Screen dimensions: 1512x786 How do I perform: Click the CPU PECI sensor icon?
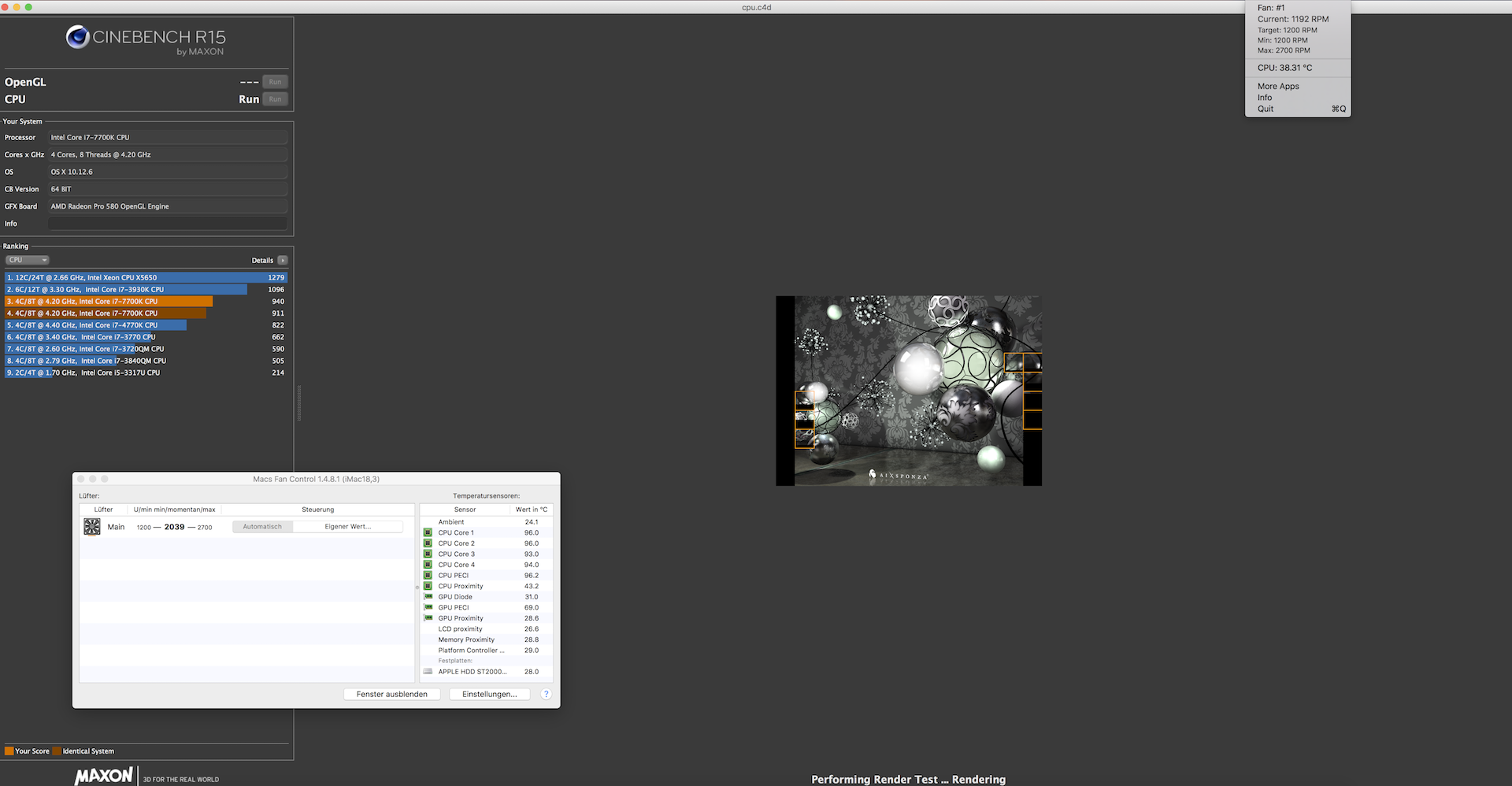click(428, 576)
